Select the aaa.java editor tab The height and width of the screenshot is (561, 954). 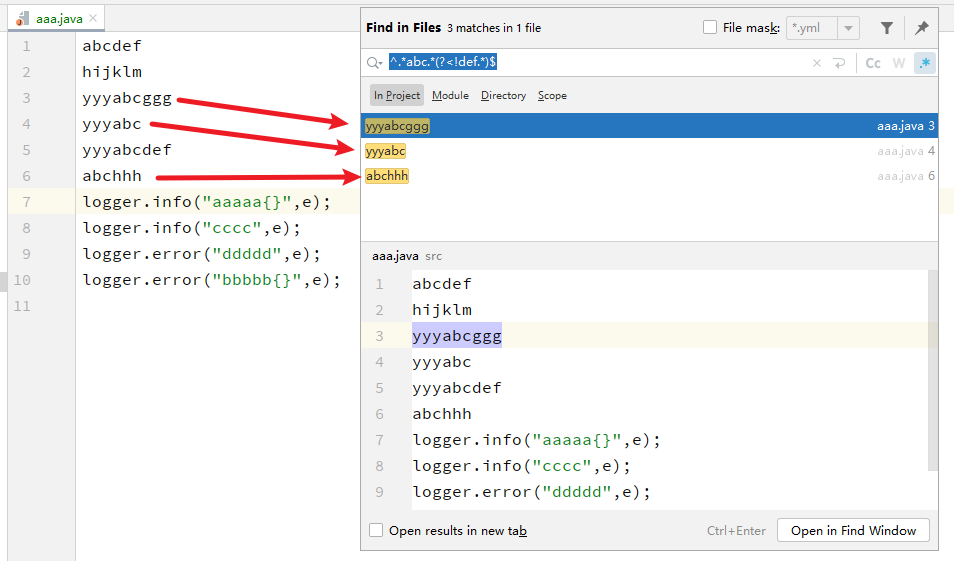click(58, 19)
